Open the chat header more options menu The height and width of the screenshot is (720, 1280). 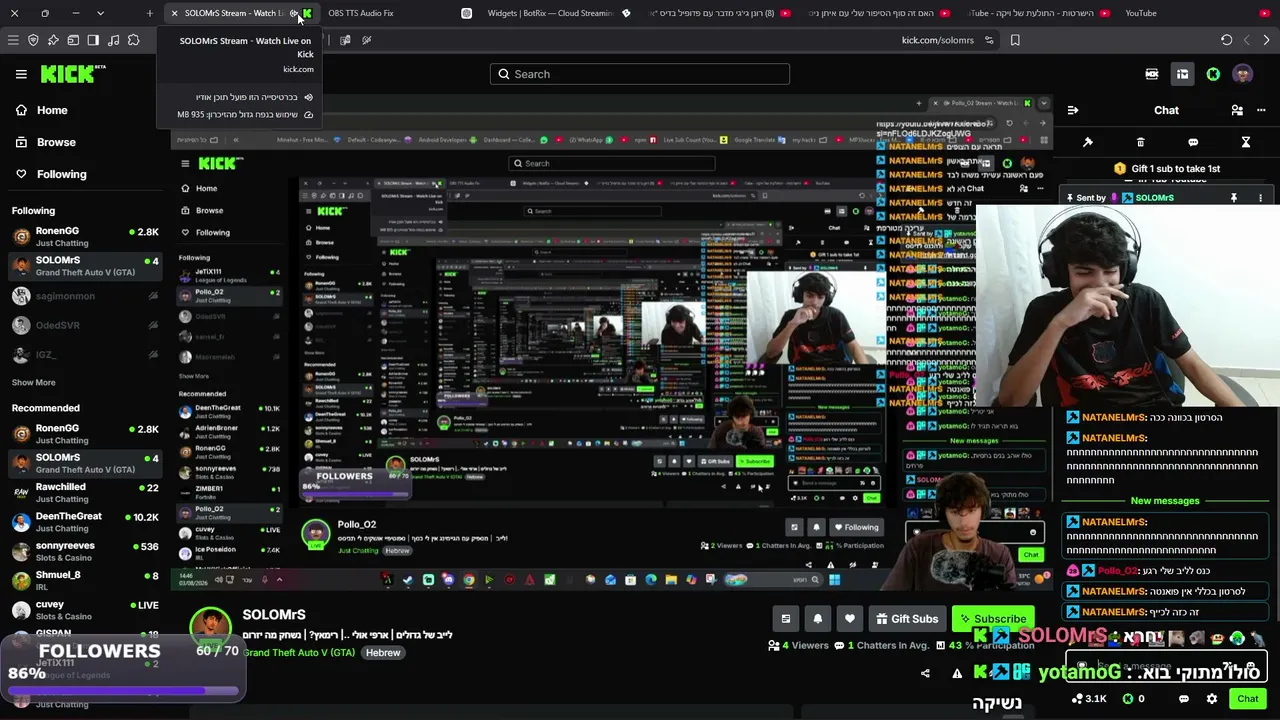(1263, 110)
